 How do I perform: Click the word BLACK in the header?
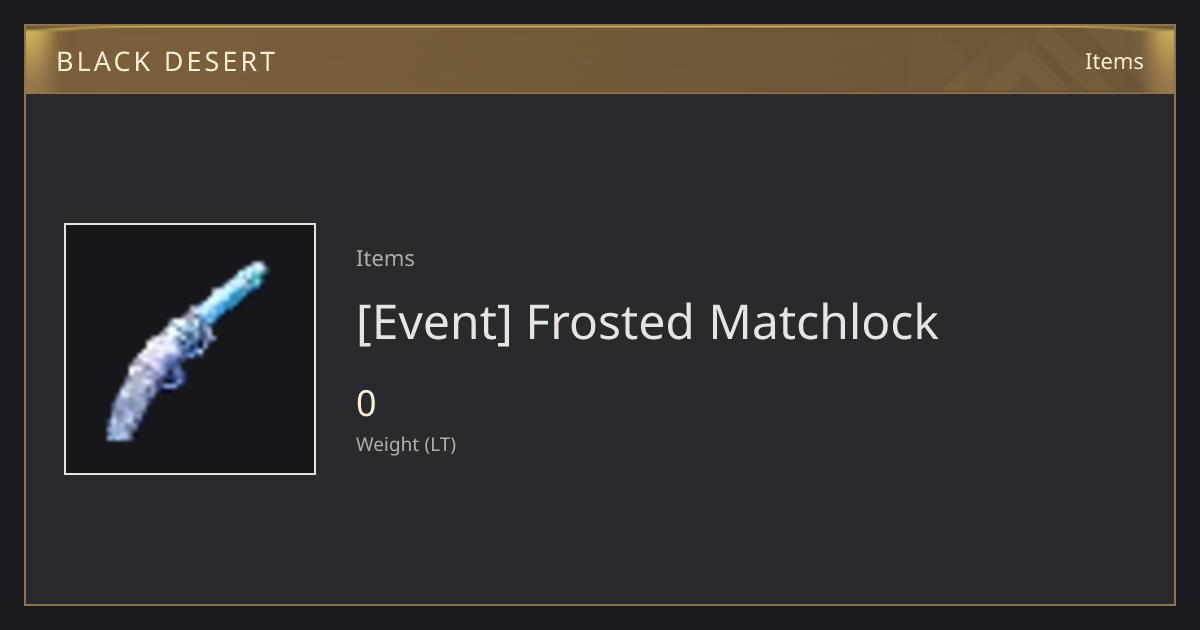pyautogui.click(x=102, y=62)
